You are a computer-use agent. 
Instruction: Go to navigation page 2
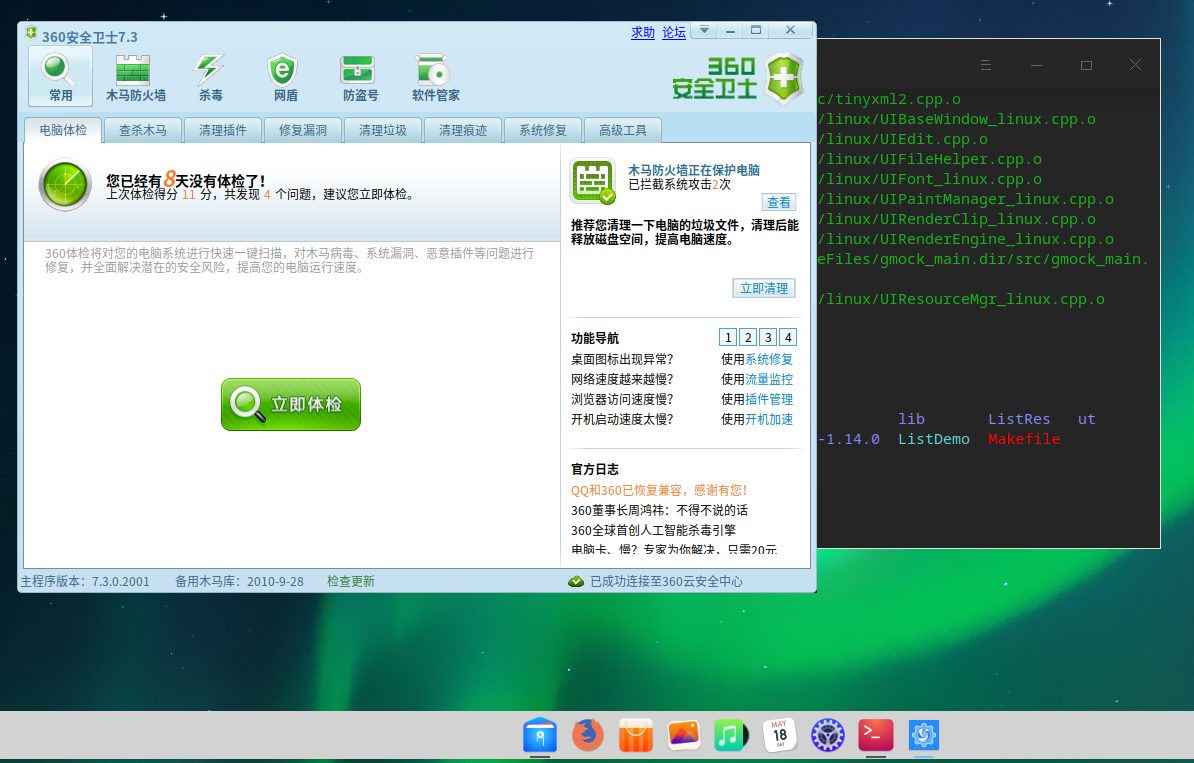pyautogui.click(x=748, y=337)
